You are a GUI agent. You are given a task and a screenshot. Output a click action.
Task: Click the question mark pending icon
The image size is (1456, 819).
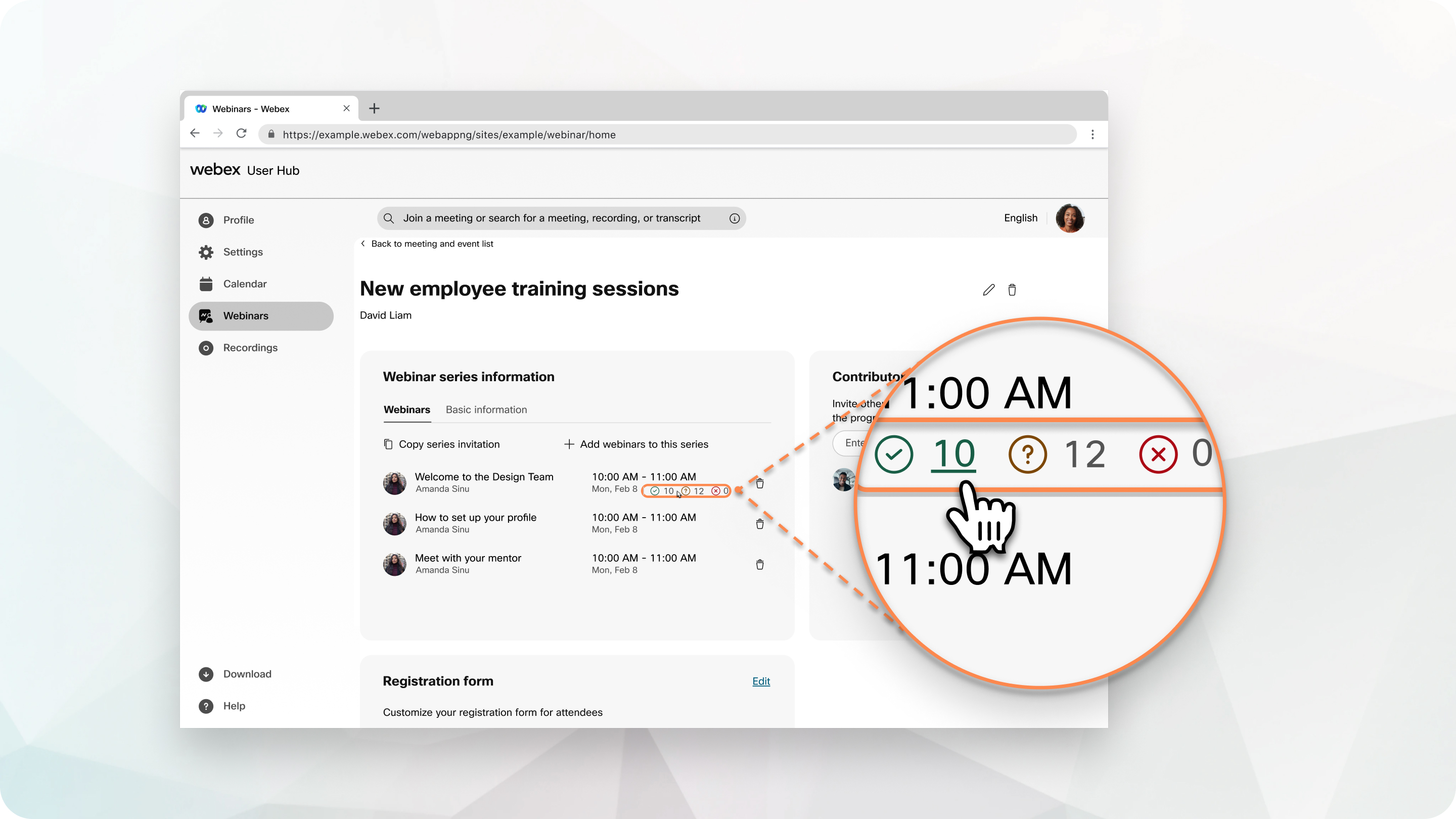684,491
